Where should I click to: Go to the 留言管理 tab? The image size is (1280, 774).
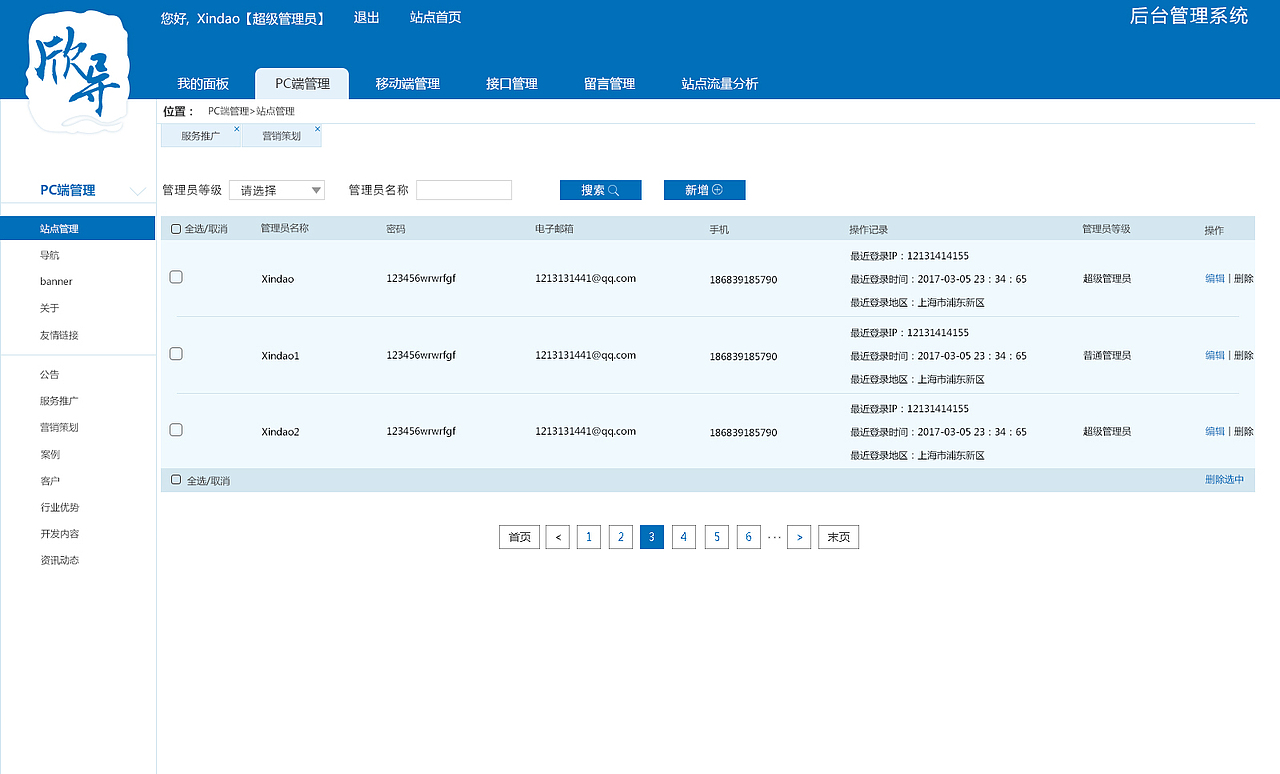(609, 84)
